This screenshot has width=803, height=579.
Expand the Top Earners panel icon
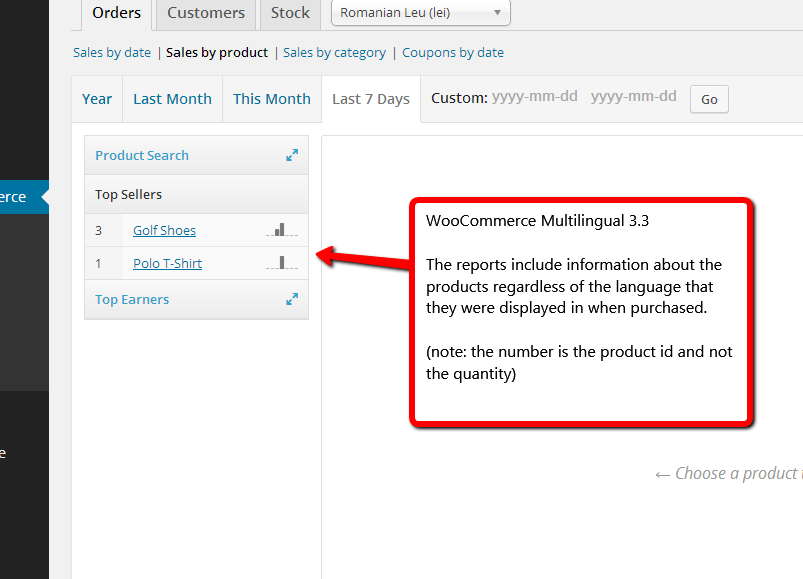292,299
